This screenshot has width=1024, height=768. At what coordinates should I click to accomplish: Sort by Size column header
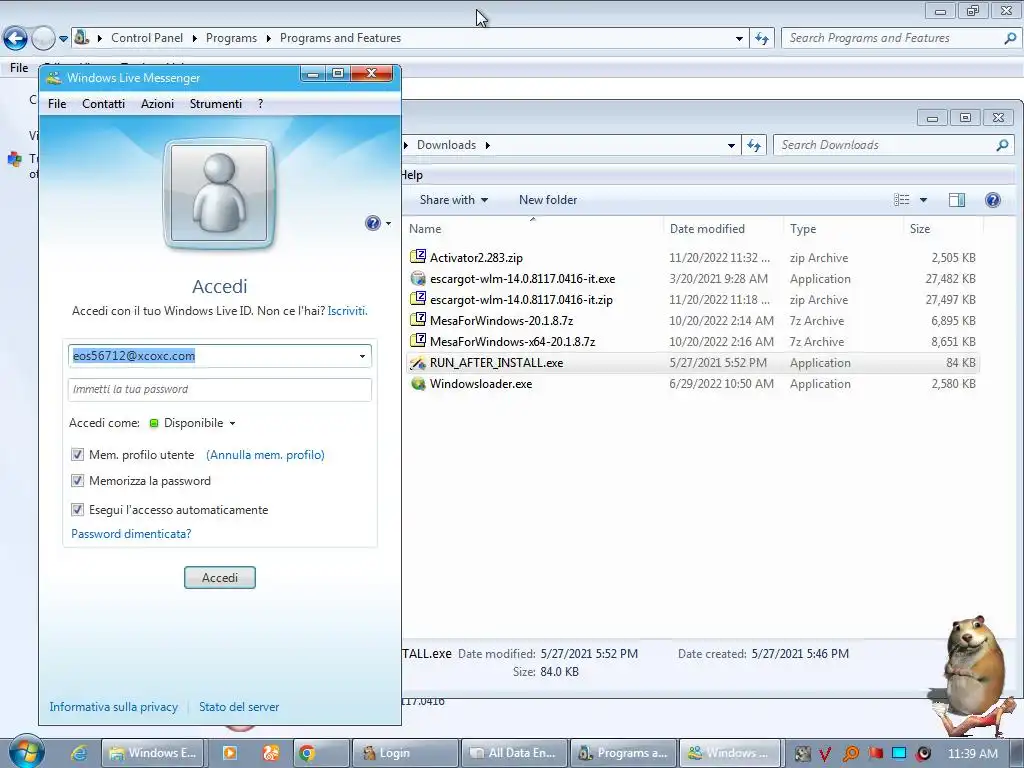943,229
